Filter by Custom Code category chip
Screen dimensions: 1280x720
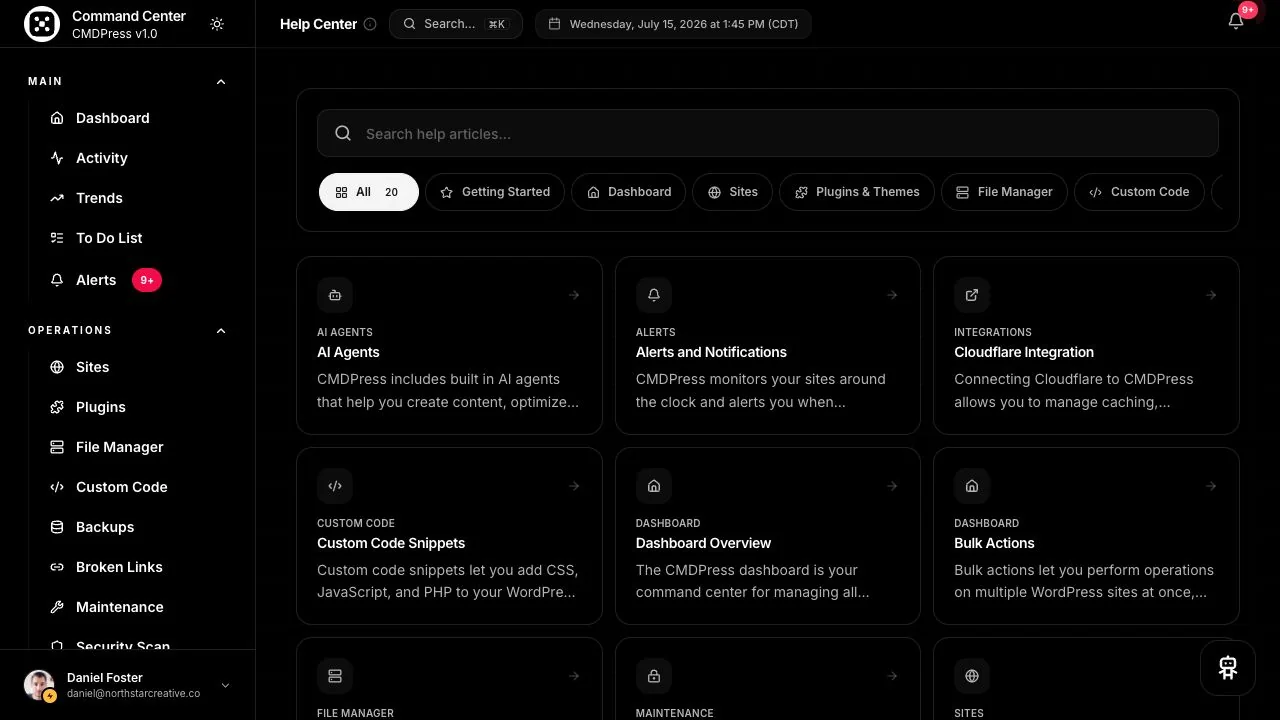(1139, 192)
